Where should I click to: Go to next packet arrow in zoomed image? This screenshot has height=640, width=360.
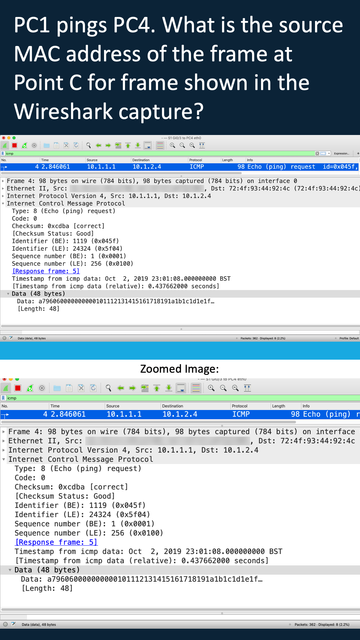(x=132, y=388)
